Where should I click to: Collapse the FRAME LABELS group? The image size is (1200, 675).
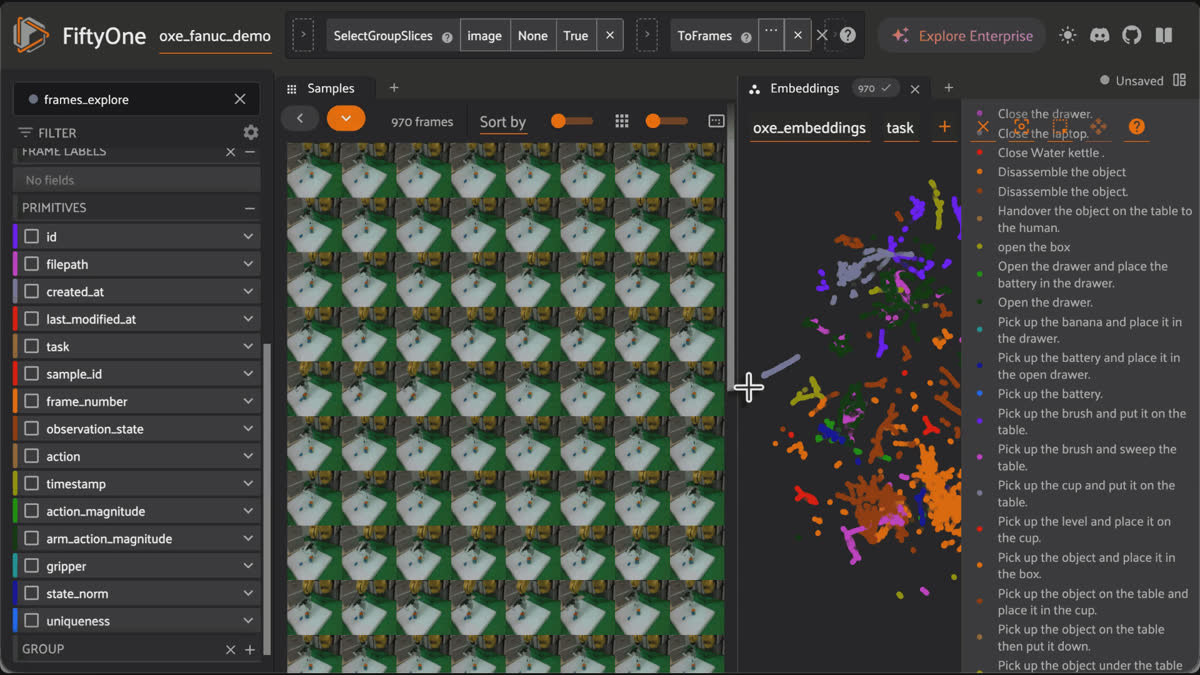(250, 152)
